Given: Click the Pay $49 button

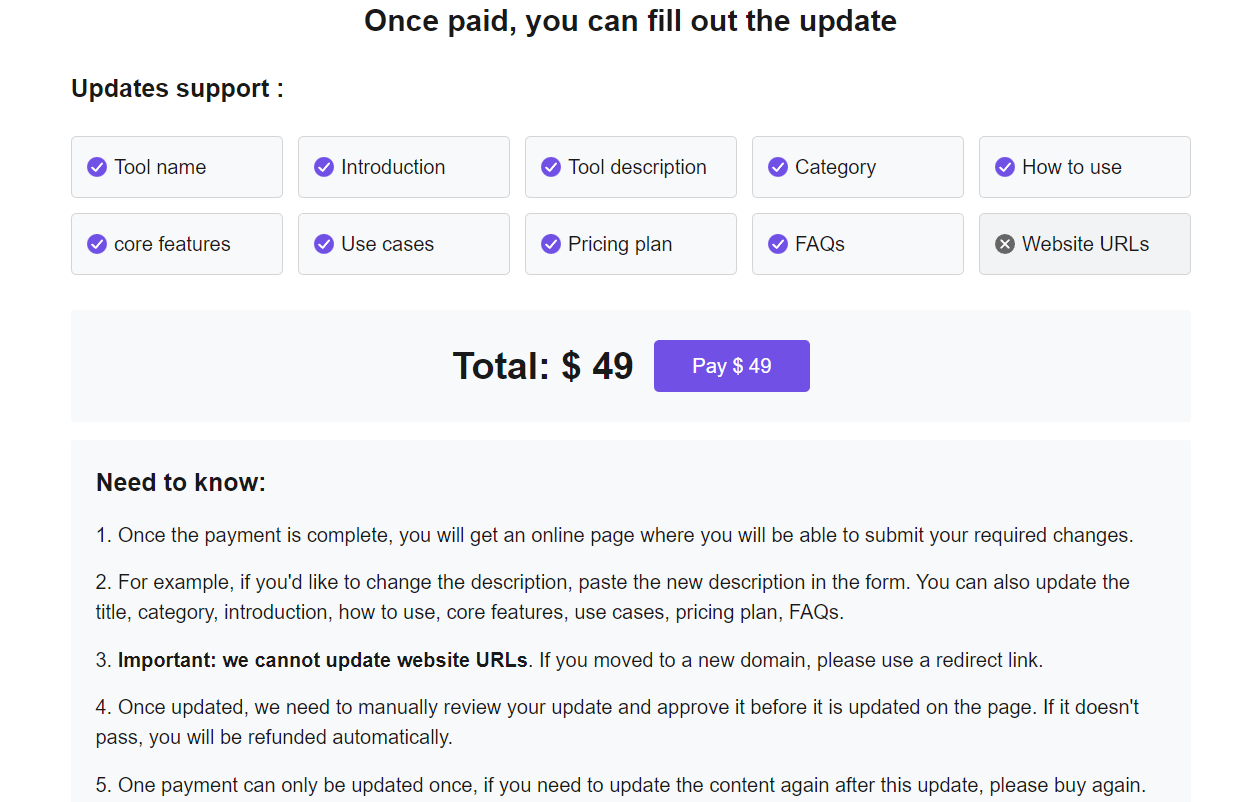Looking at the screenshot, I should click(731, 366).
